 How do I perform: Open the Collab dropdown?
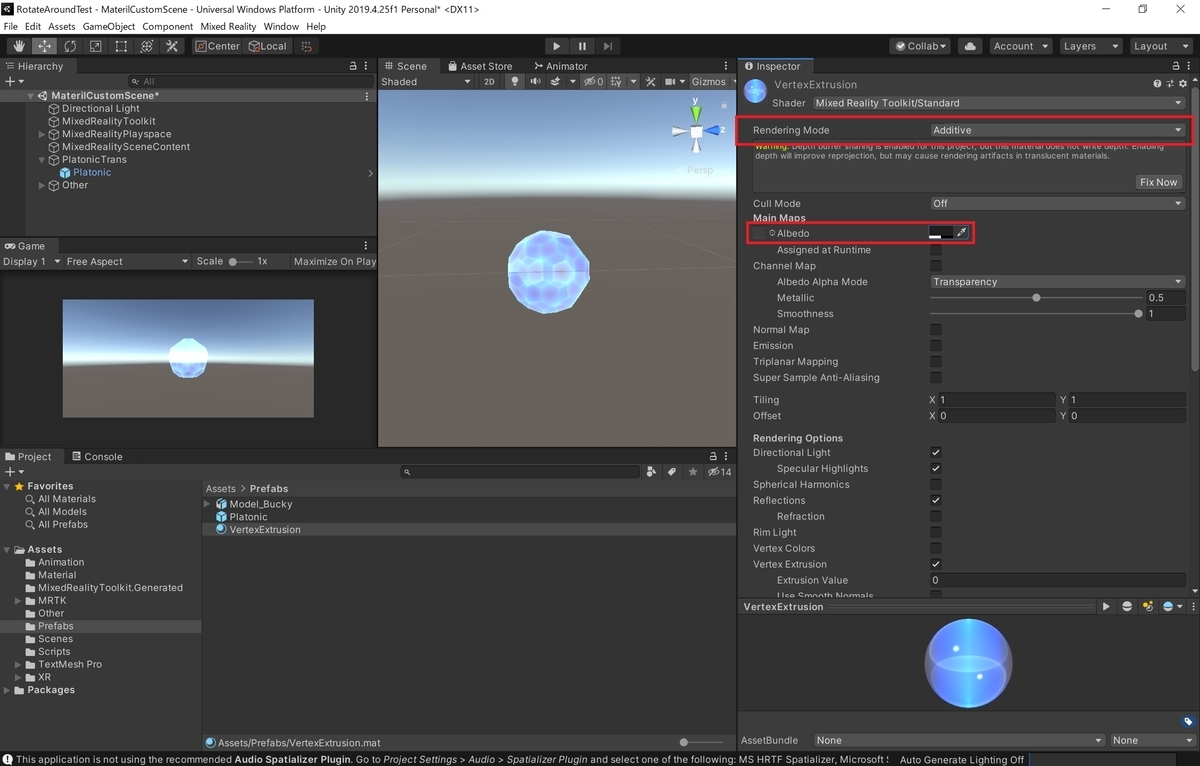click(921, 46)
